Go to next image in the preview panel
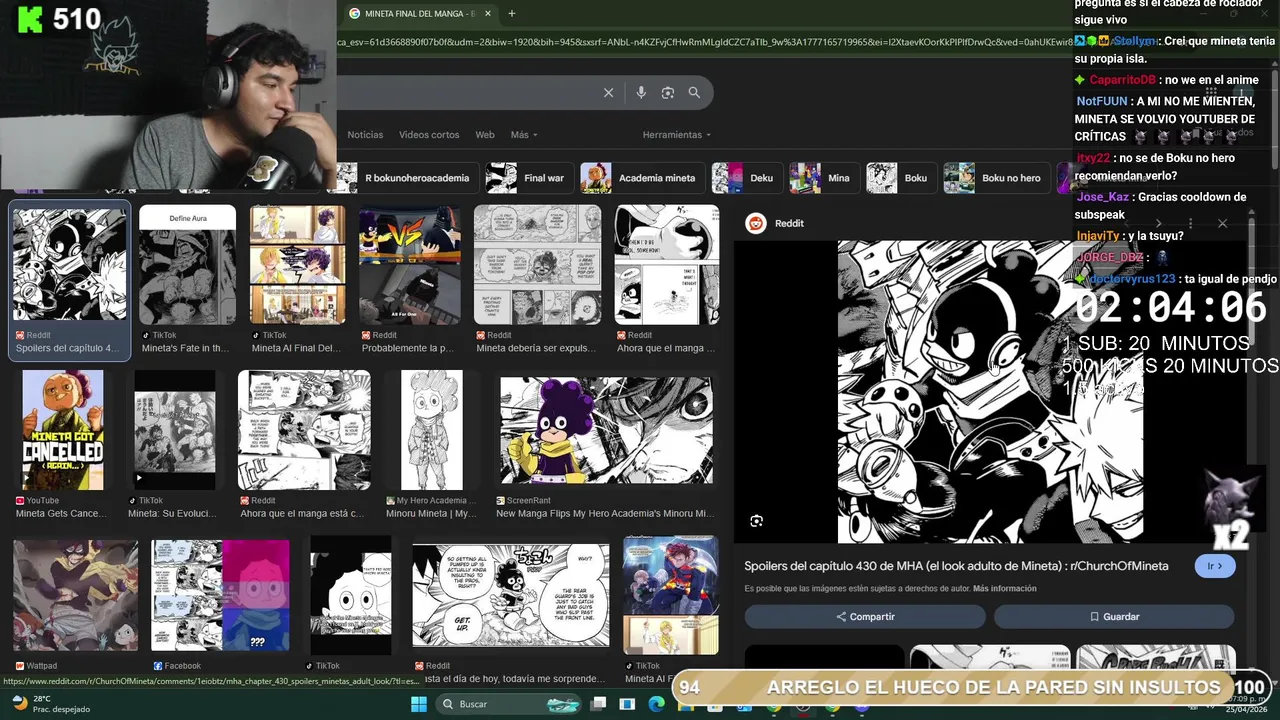Viewport: 1280px width, 720px height. click(x=1159, y=223)
